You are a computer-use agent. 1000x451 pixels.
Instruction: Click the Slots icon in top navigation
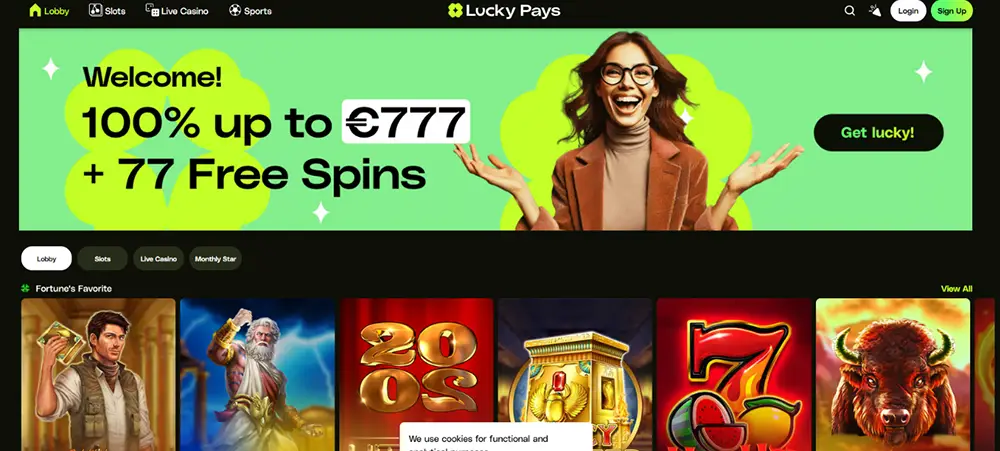click(96, 10)
